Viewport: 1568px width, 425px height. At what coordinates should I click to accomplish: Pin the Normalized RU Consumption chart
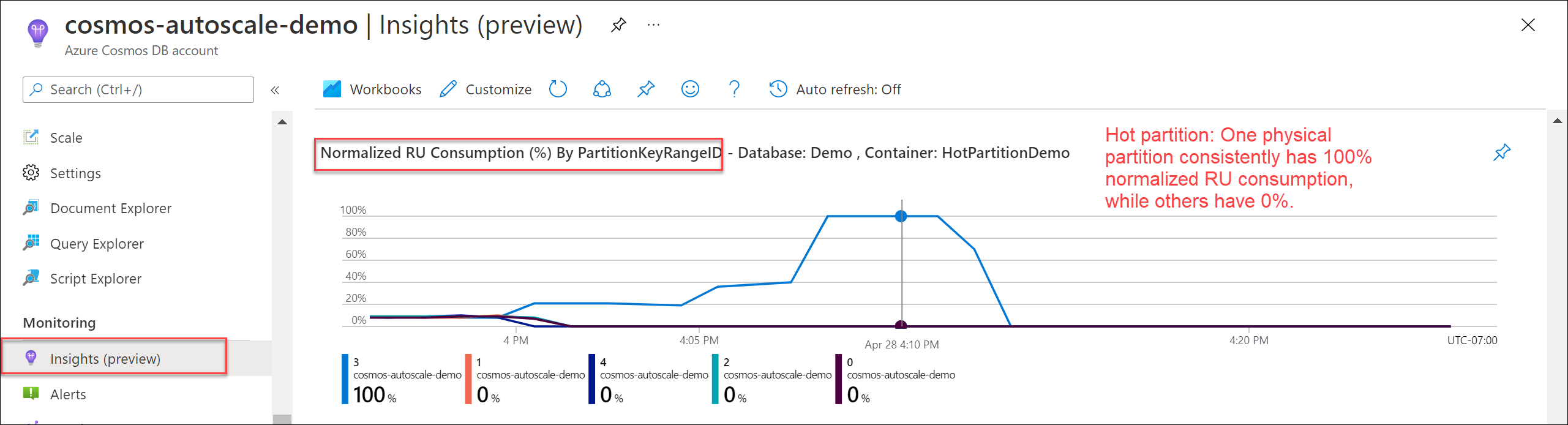(1501, 152)
